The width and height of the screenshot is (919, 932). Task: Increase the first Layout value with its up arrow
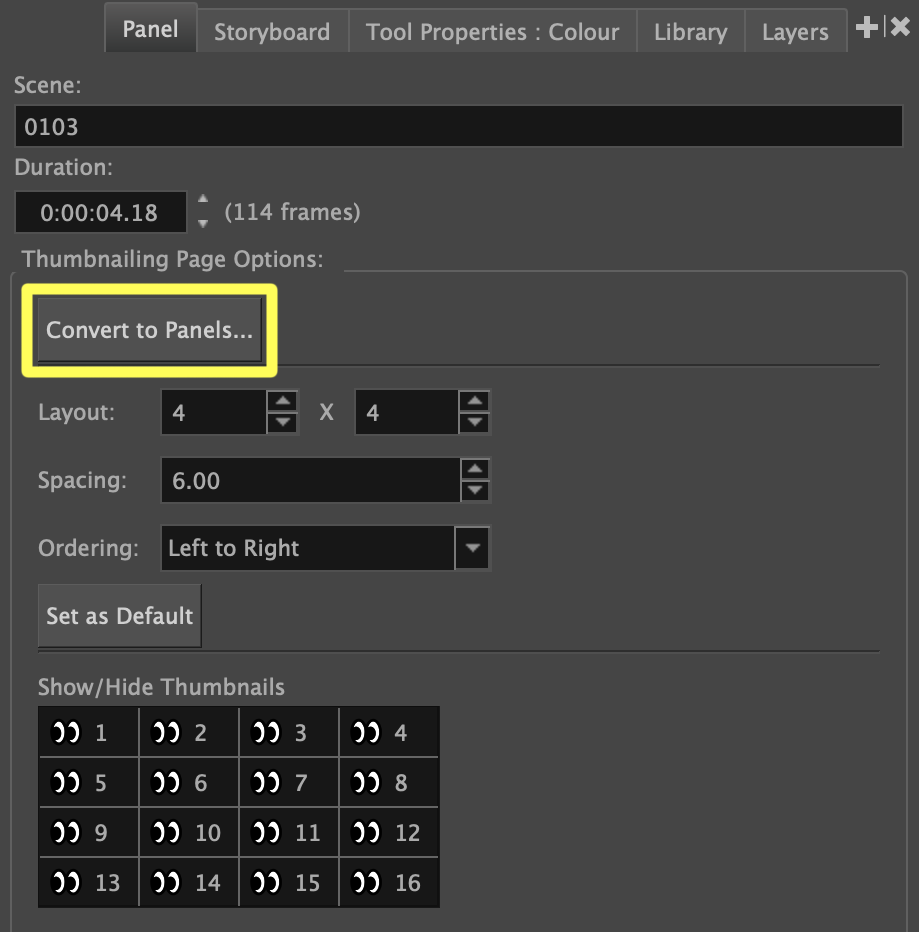[281, 400]
